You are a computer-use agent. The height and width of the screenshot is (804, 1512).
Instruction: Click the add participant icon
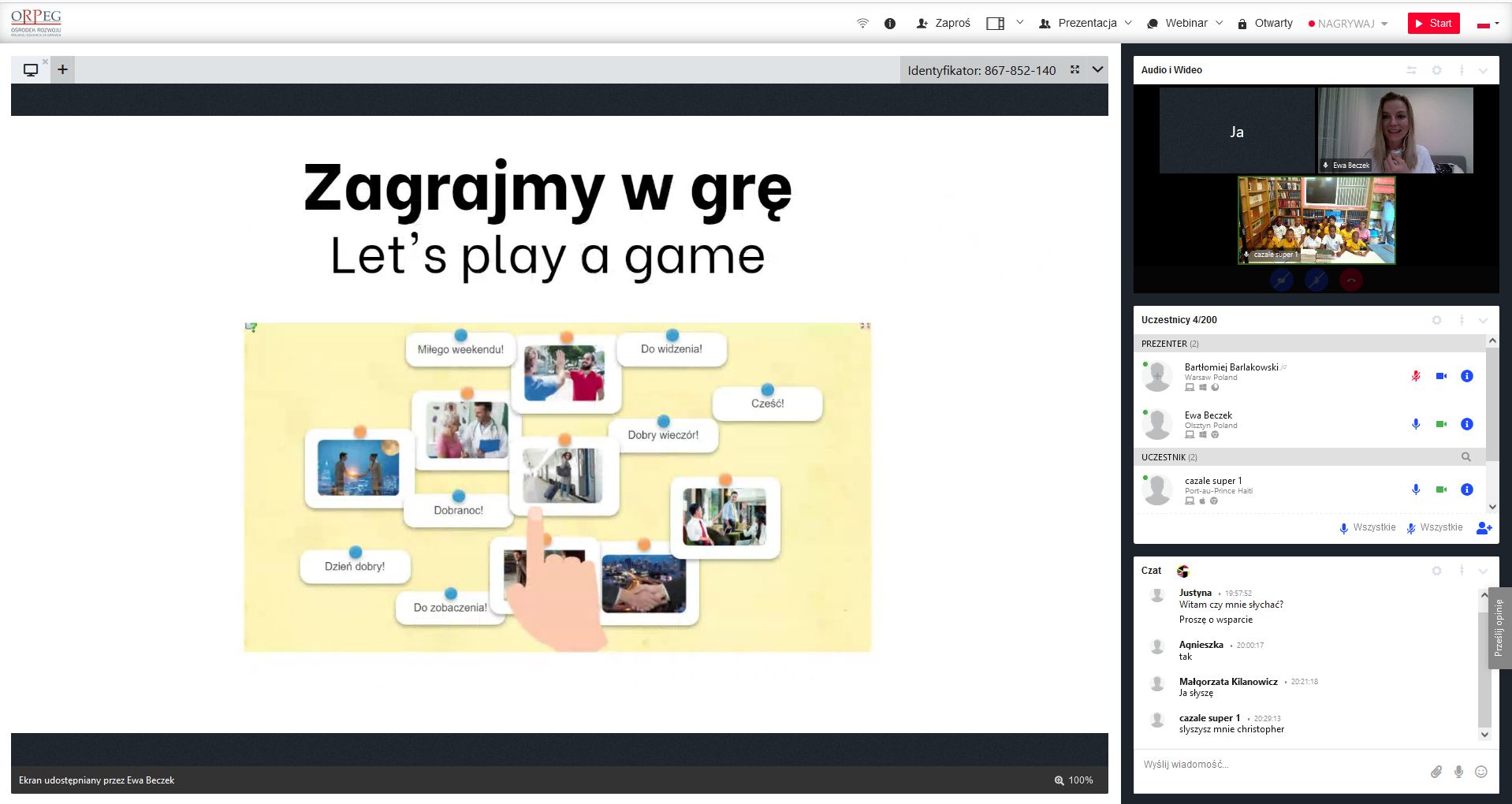1484,528
